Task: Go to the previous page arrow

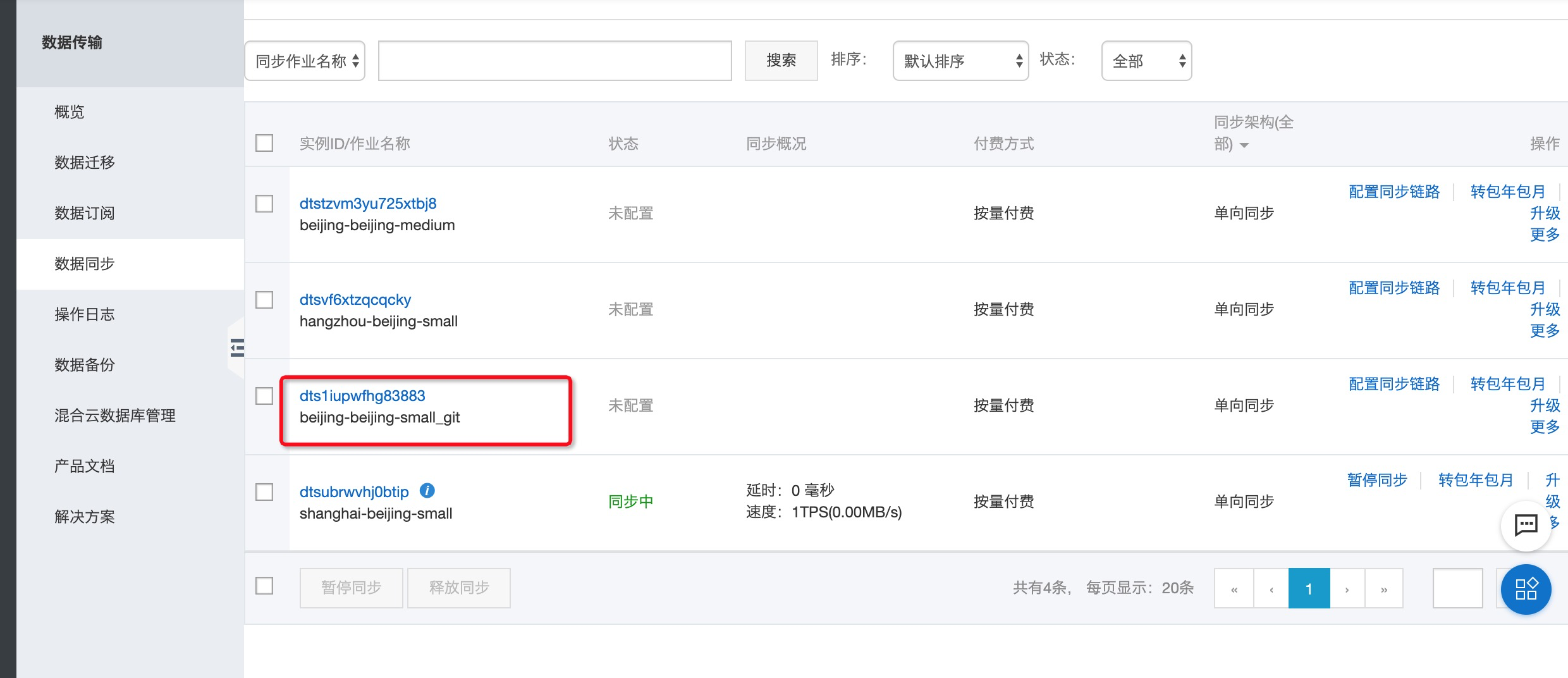Action: point(1271,589)
